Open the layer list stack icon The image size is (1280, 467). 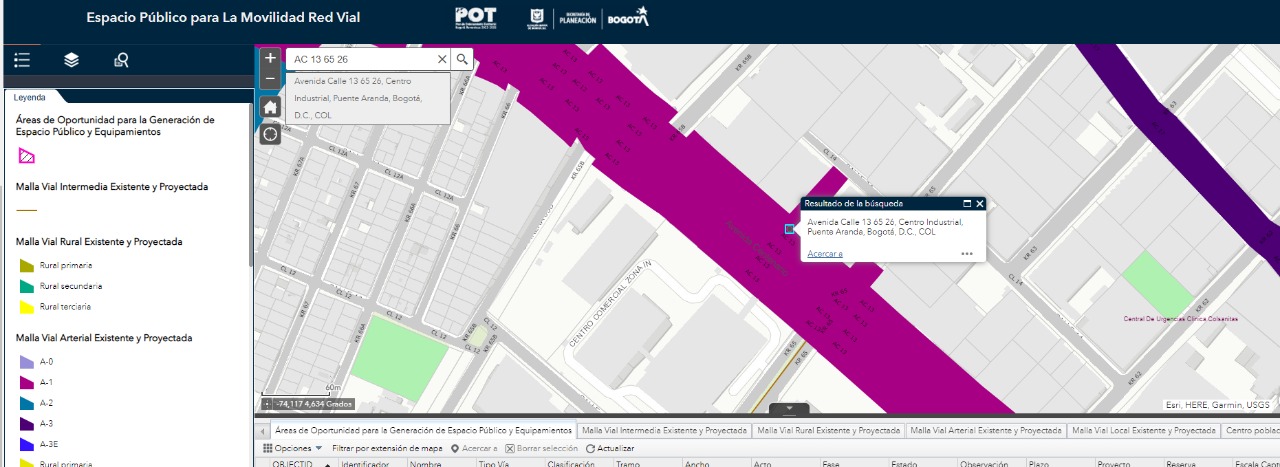click(71, 60)
